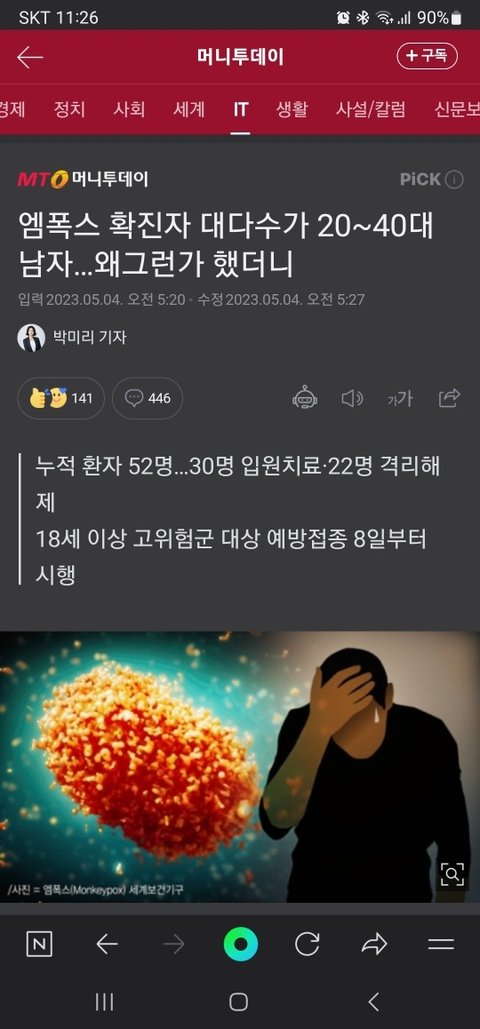Open the 446 comments button
The image size is (480, 1029).
tap(147, 398)
